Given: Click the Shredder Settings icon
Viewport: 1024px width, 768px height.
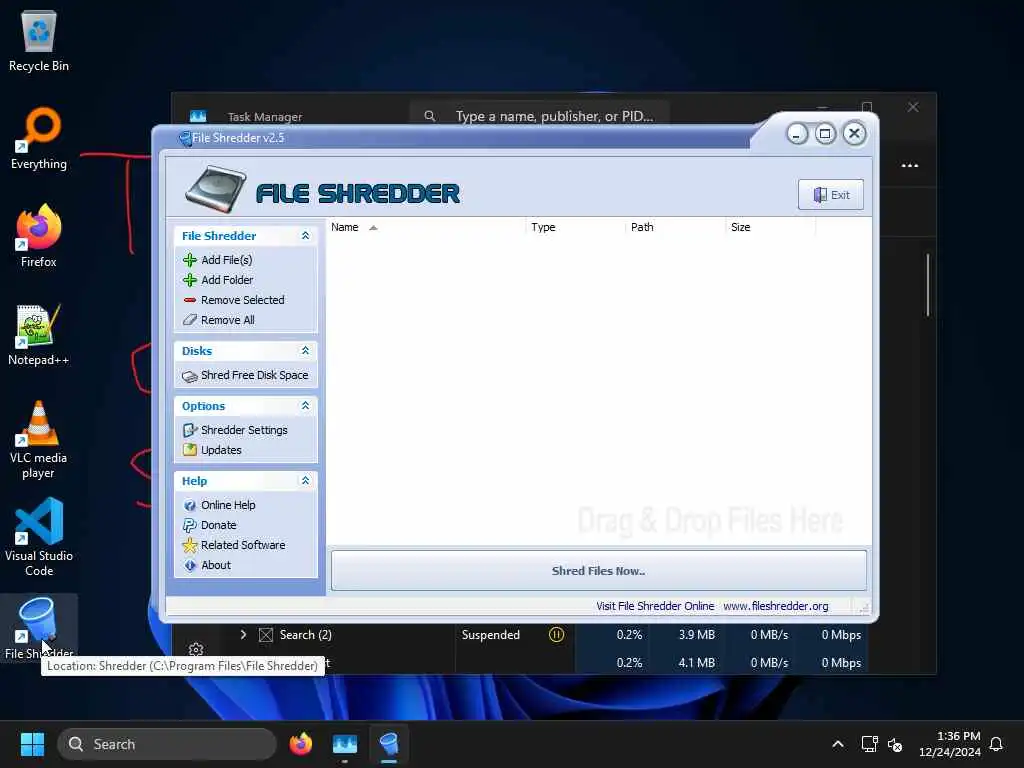Looking at the screenshot, I should [x=189, y=430].
